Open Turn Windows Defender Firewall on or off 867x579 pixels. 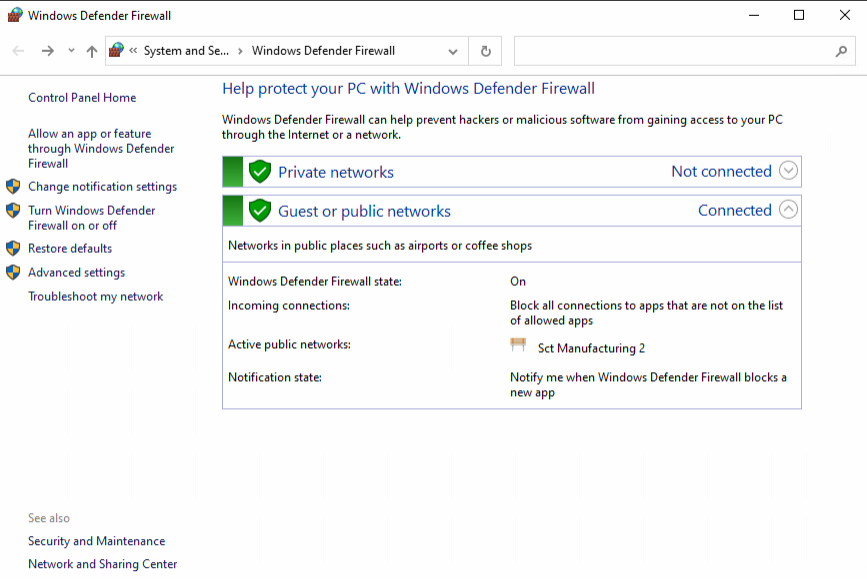tap(92, 218)
